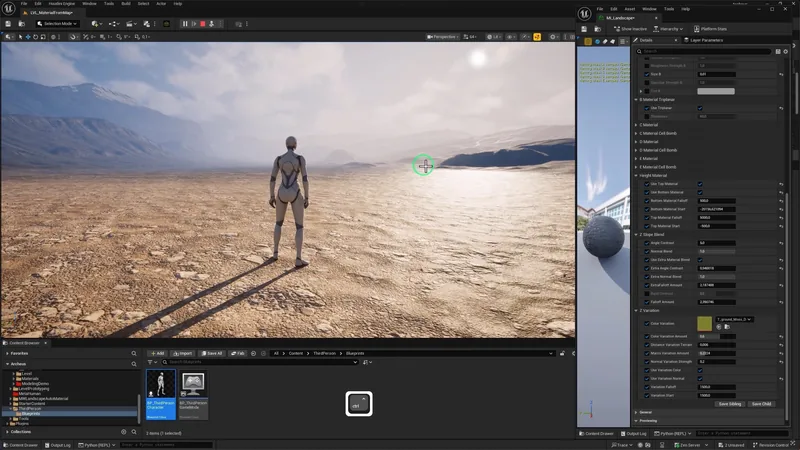Disable the Size B parameter override checkbox
Viewport: 800px width, 450px height.
tap(647, 74)
